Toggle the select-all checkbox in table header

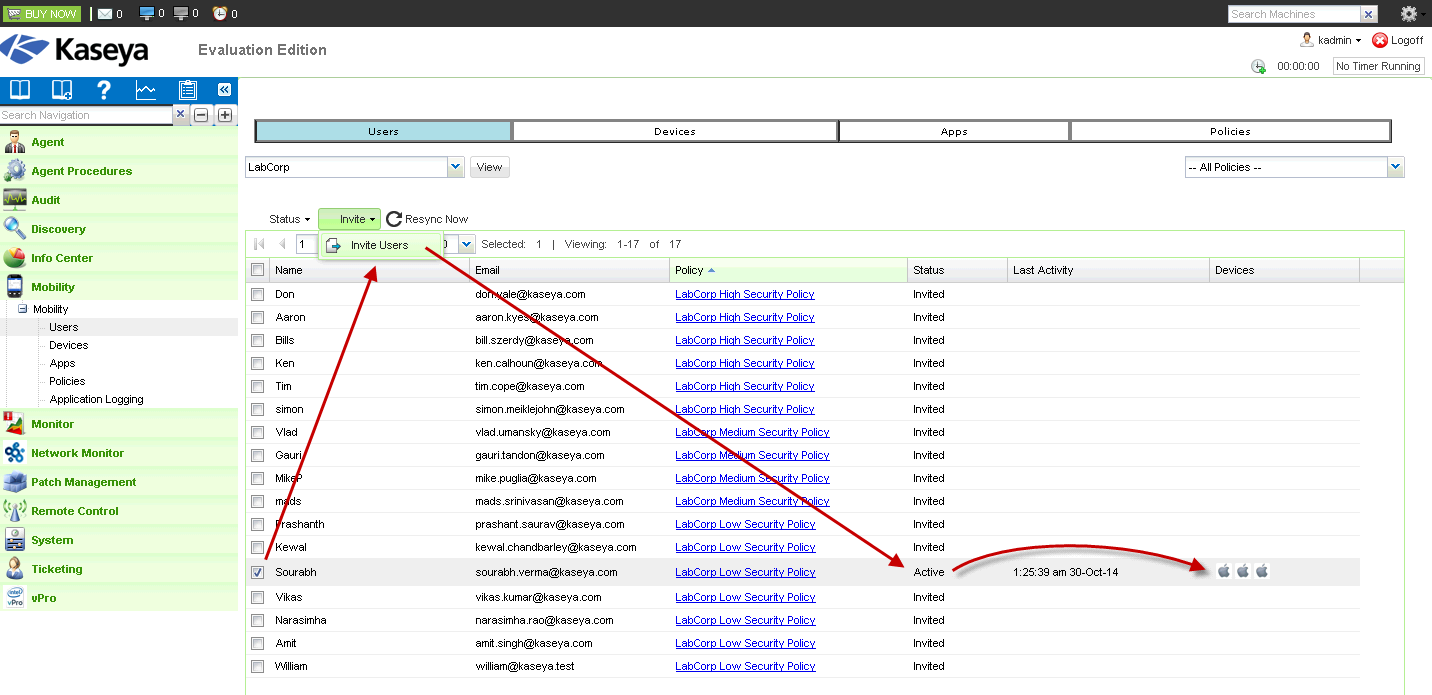pyautogui.click(x=257, y=270)
